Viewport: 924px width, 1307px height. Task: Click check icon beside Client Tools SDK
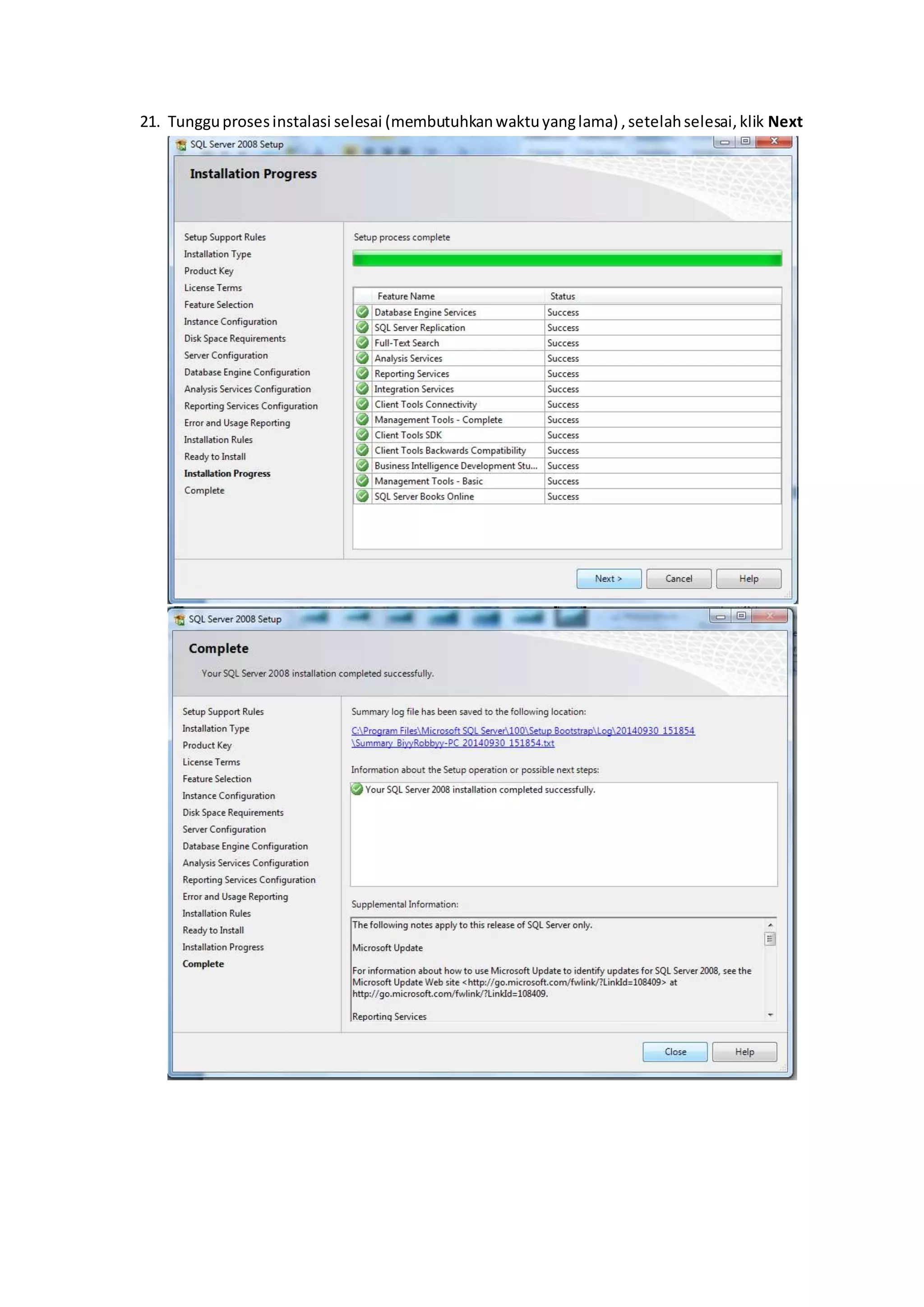[362, 435]
